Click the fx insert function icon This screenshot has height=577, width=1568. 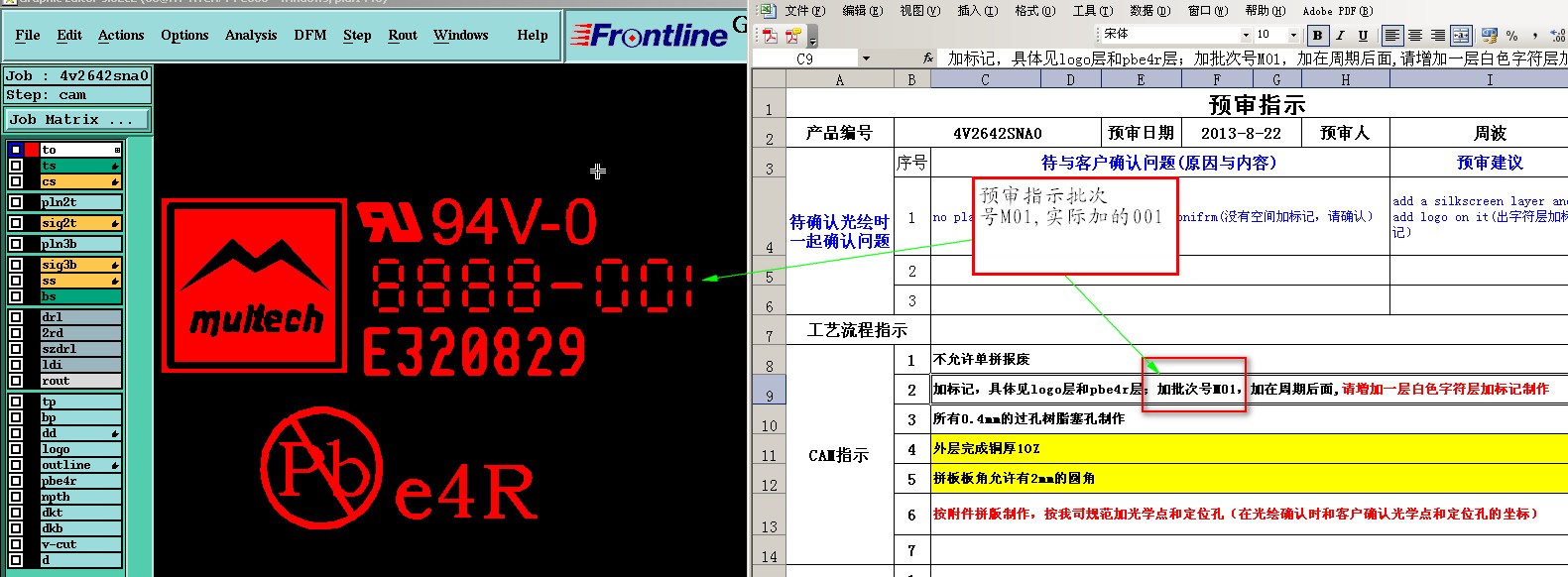tap(928, 58)
